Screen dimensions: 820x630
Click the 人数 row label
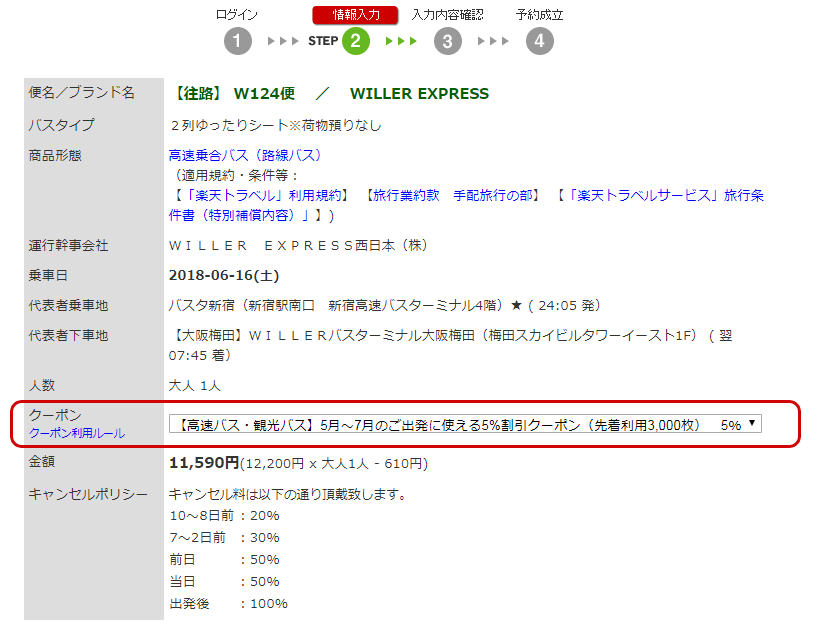pyautogui.click(x=42, y=385)
